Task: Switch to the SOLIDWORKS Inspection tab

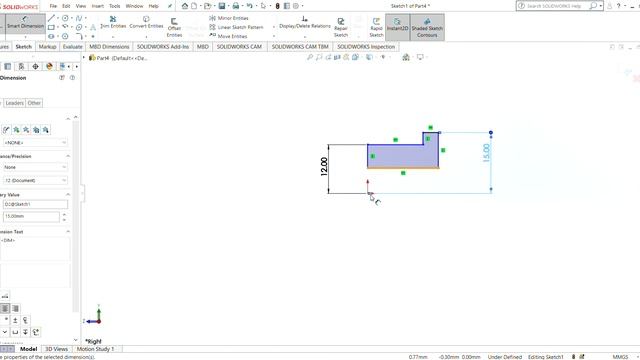Action: click(366, 47)
